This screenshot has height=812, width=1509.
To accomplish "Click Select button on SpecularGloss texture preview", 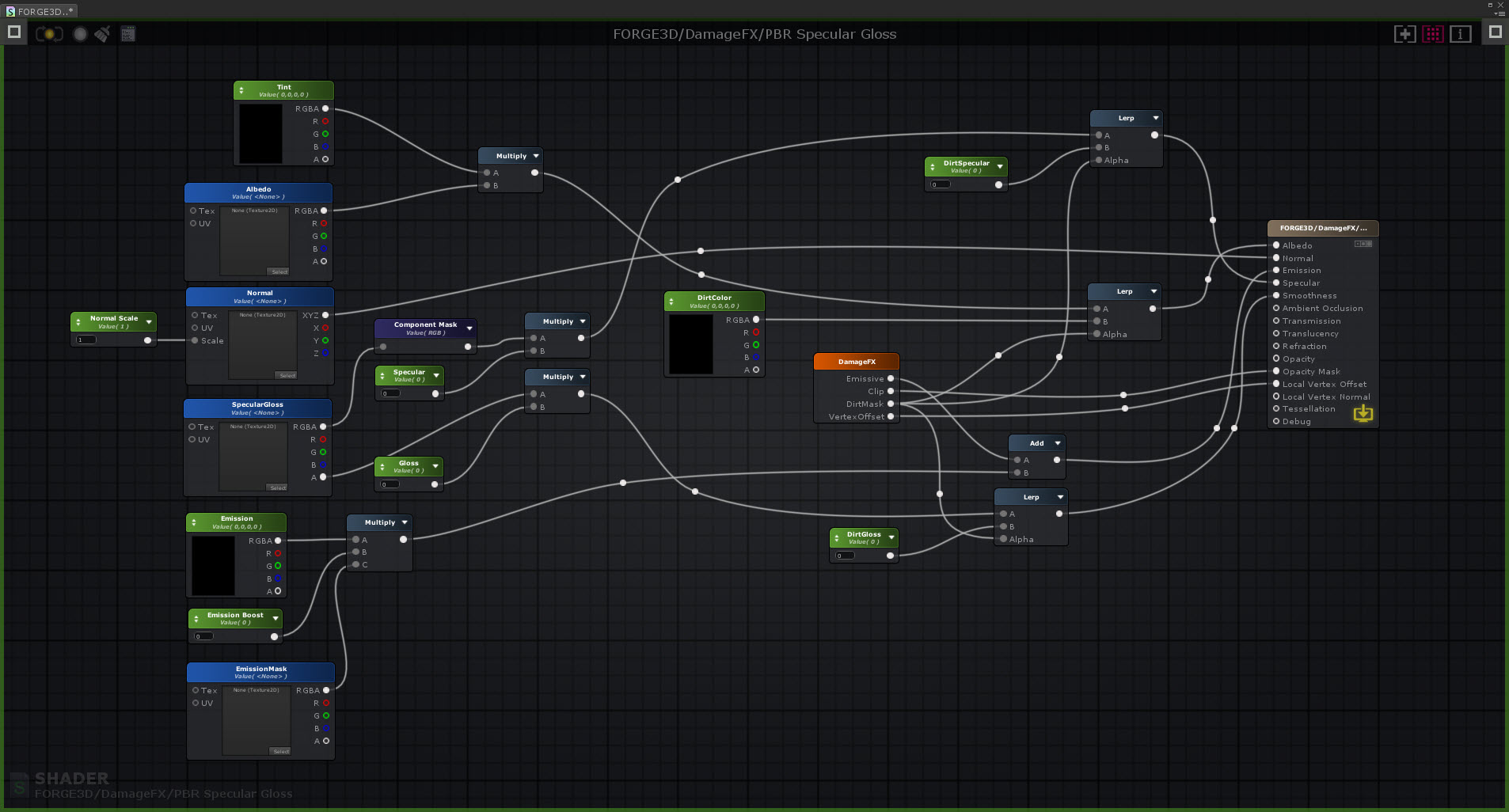I will coord(277,488).
